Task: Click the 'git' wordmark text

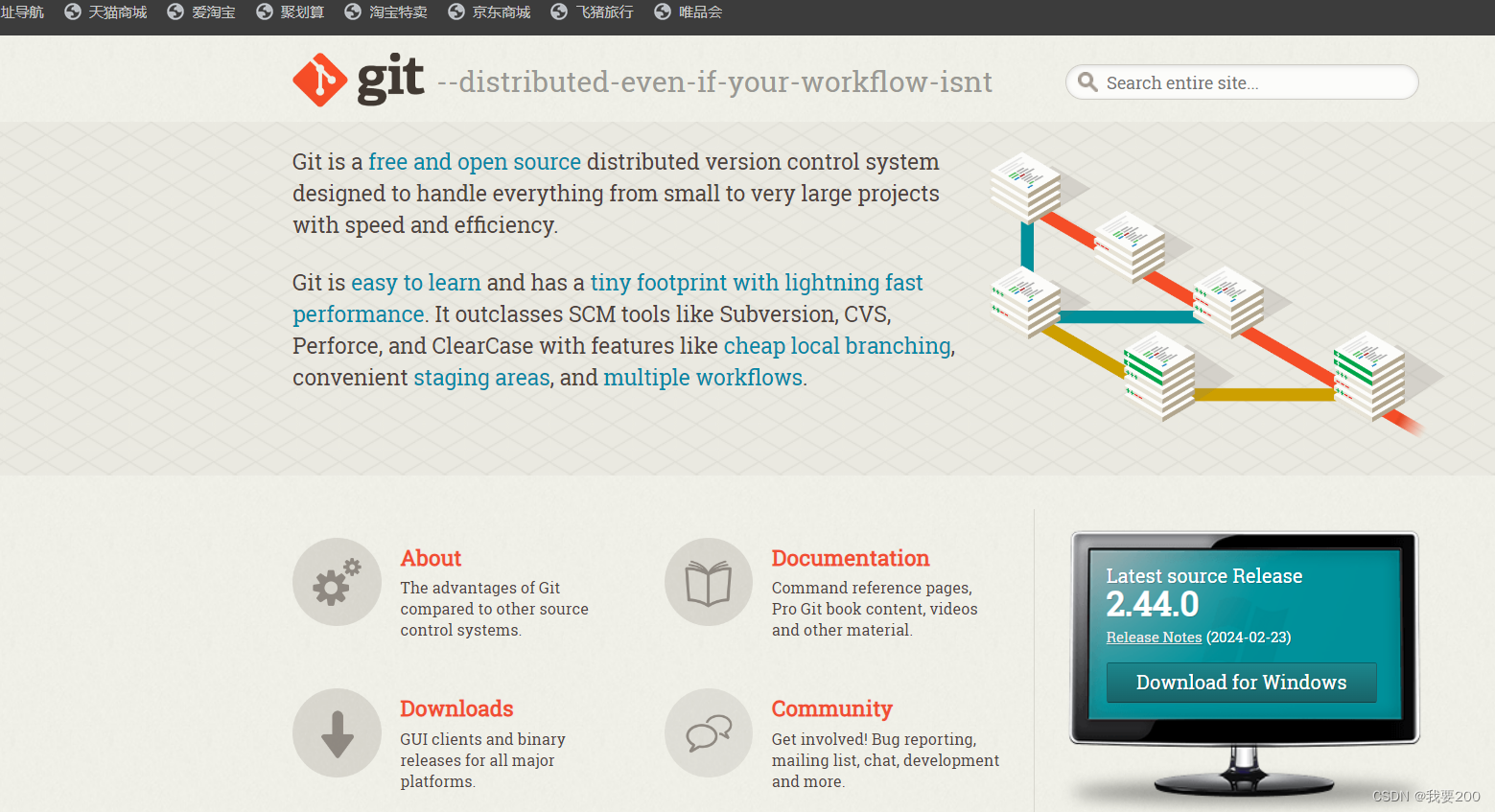Action: point(391,79)
